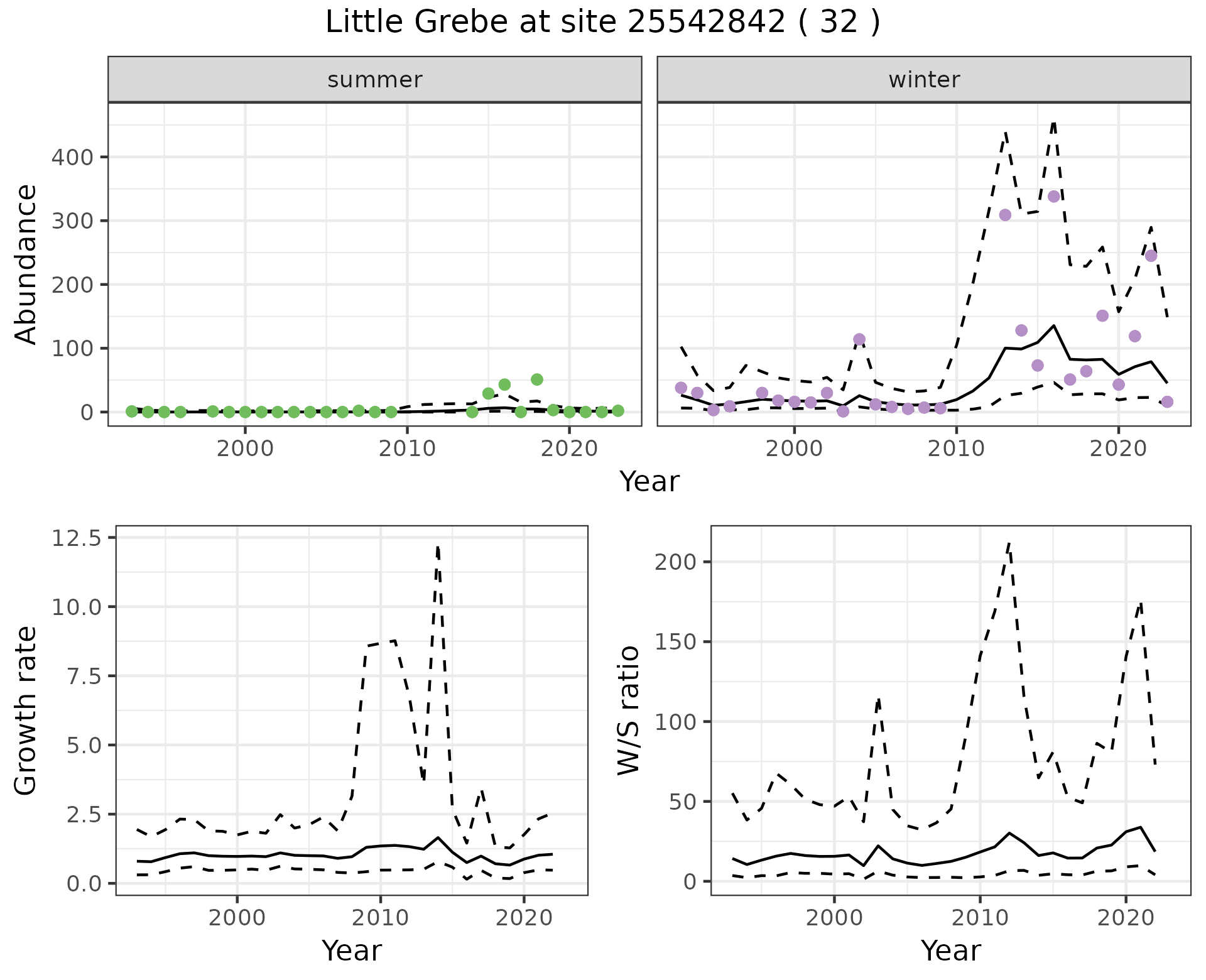
Task: Click the summer facet header strip
Action: [374, 80]
